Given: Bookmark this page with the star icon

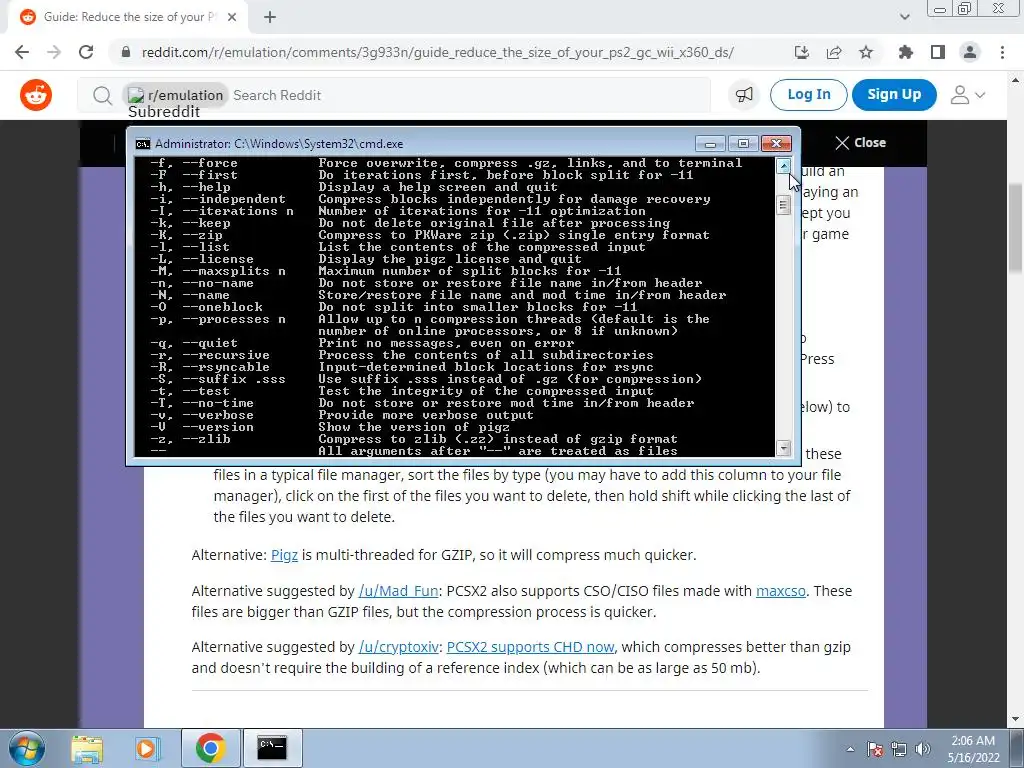Looking at the screenshot, I should click(866, 52).
